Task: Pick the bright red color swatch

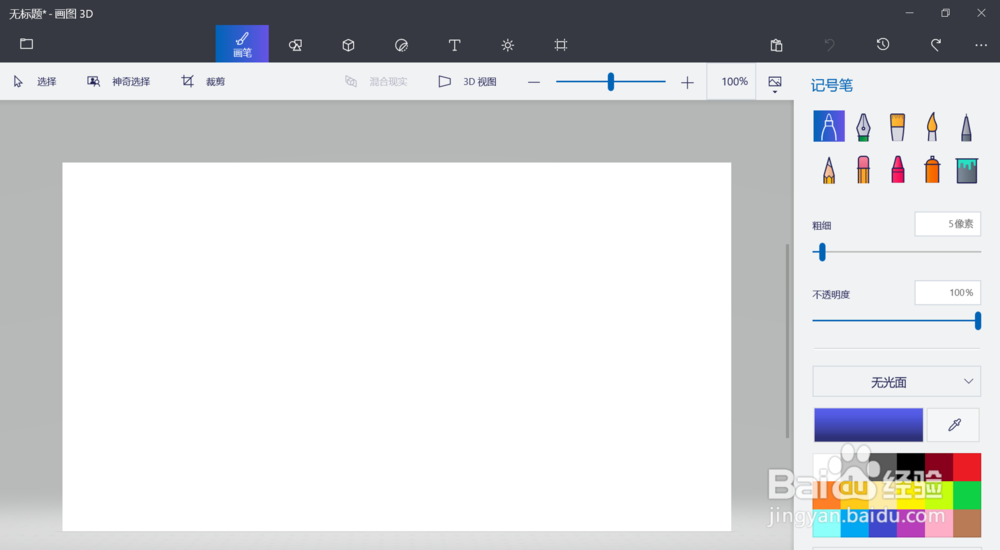Action: [967, 467]
